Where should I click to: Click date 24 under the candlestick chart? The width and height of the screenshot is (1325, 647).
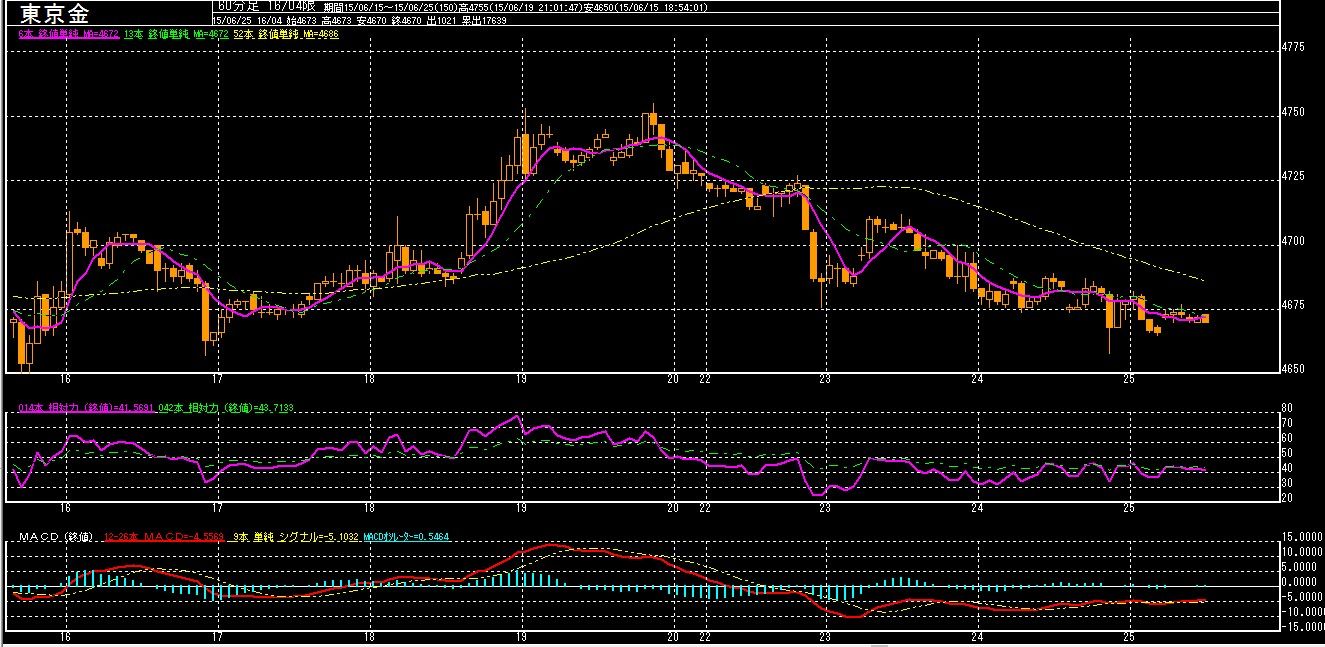coord(977,380)
